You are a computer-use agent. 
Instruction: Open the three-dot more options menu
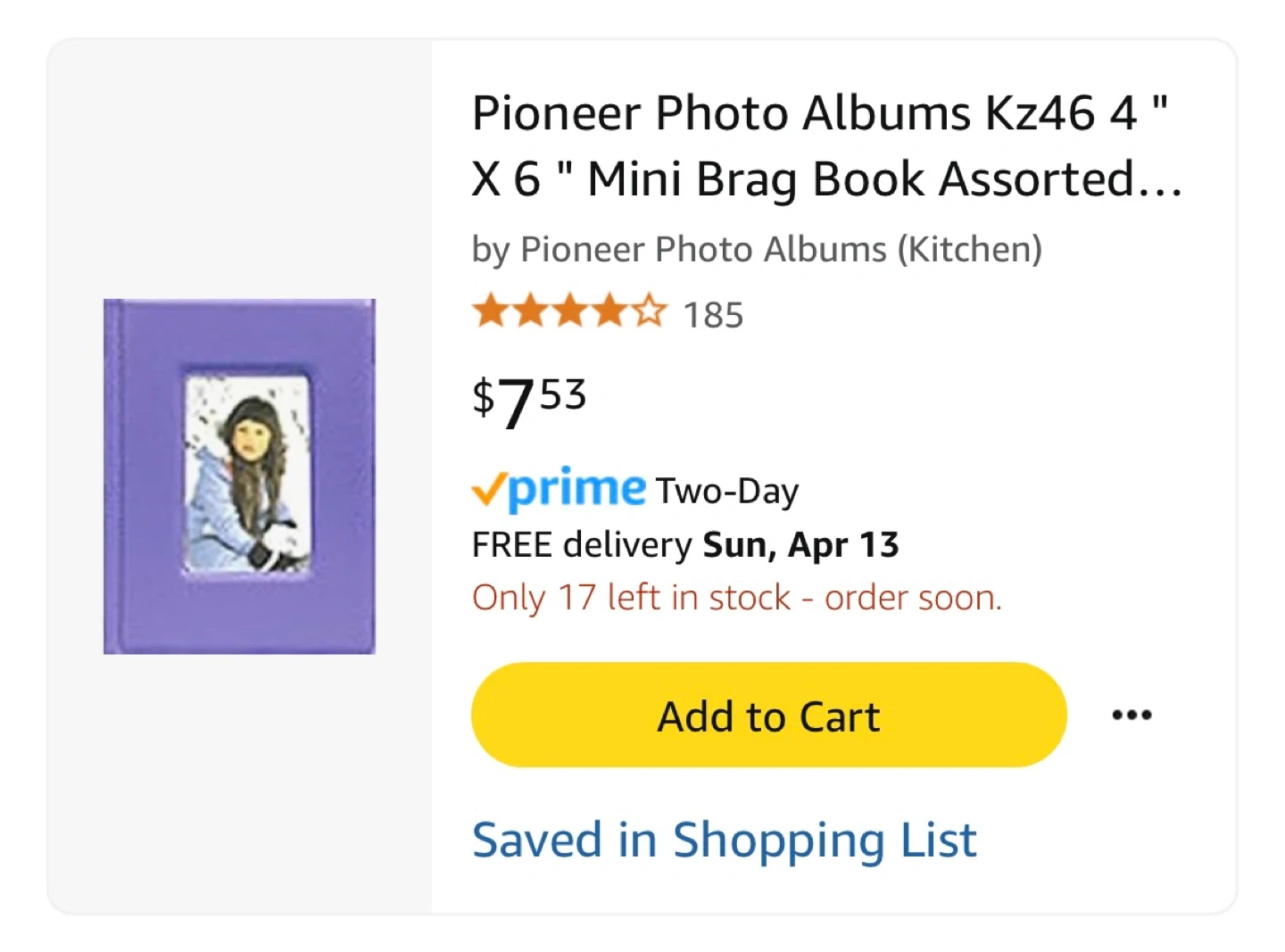(1132, 715)
